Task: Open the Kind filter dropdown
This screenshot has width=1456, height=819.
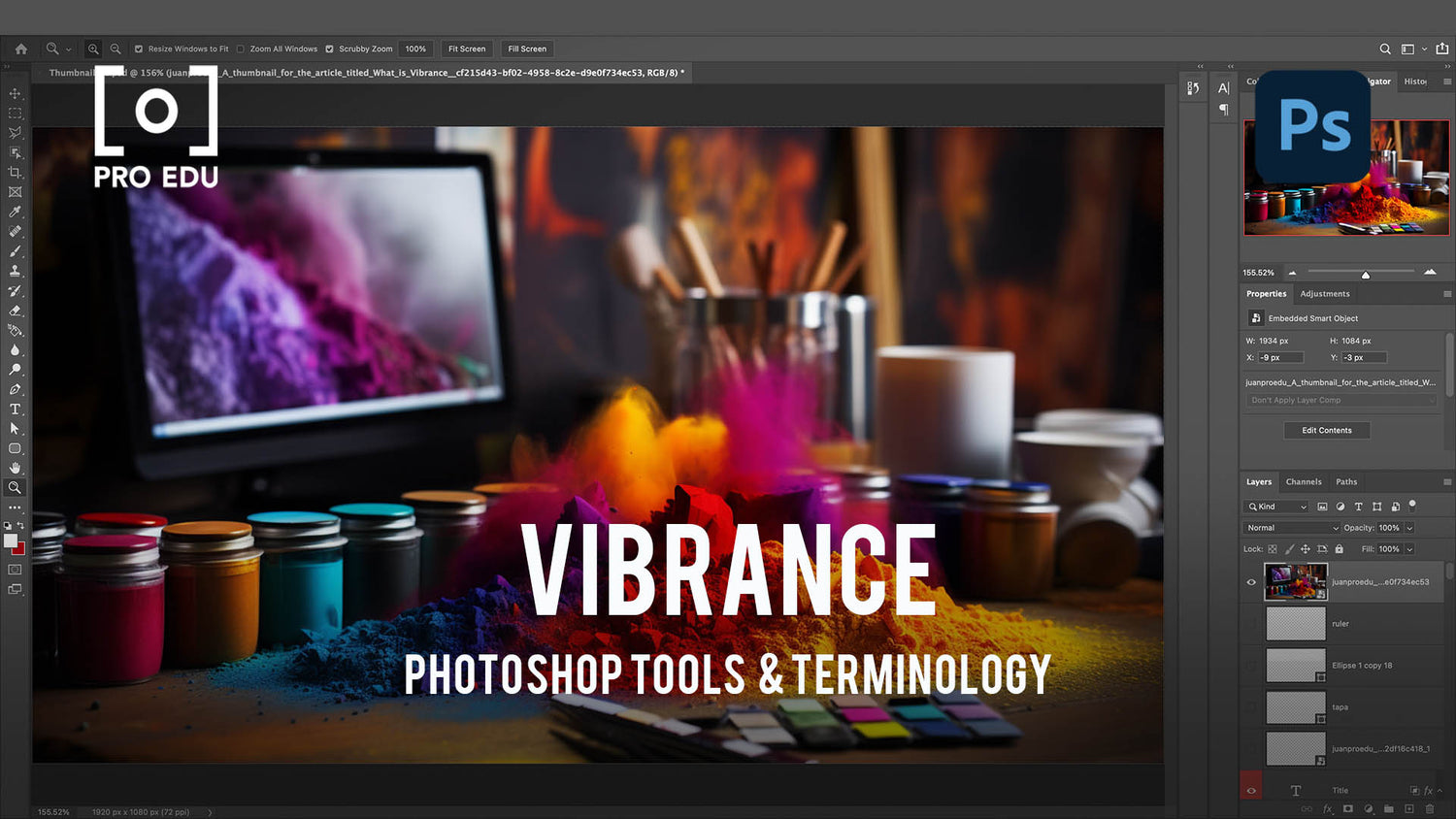Action: [1274, 506]
